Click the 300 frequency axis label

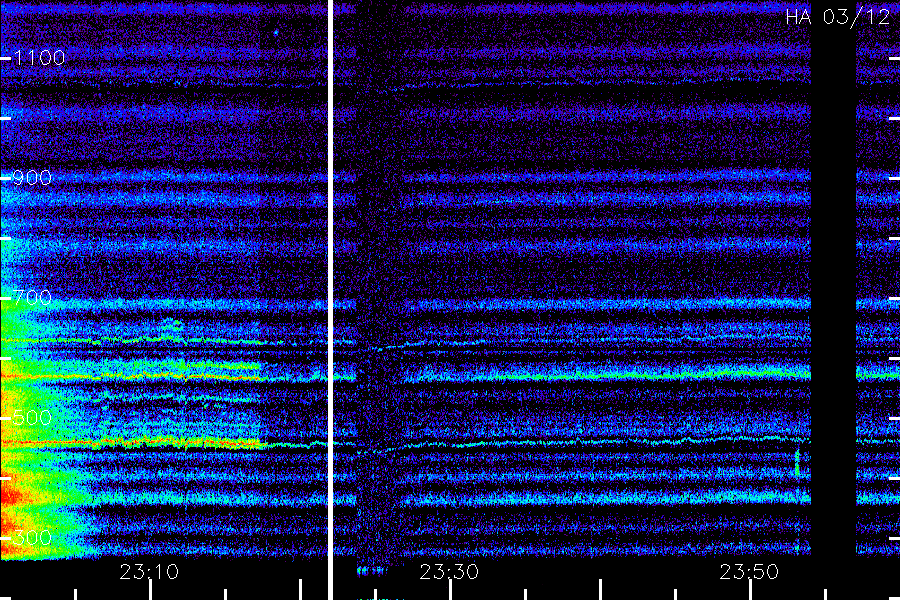[x=32, y=537]
